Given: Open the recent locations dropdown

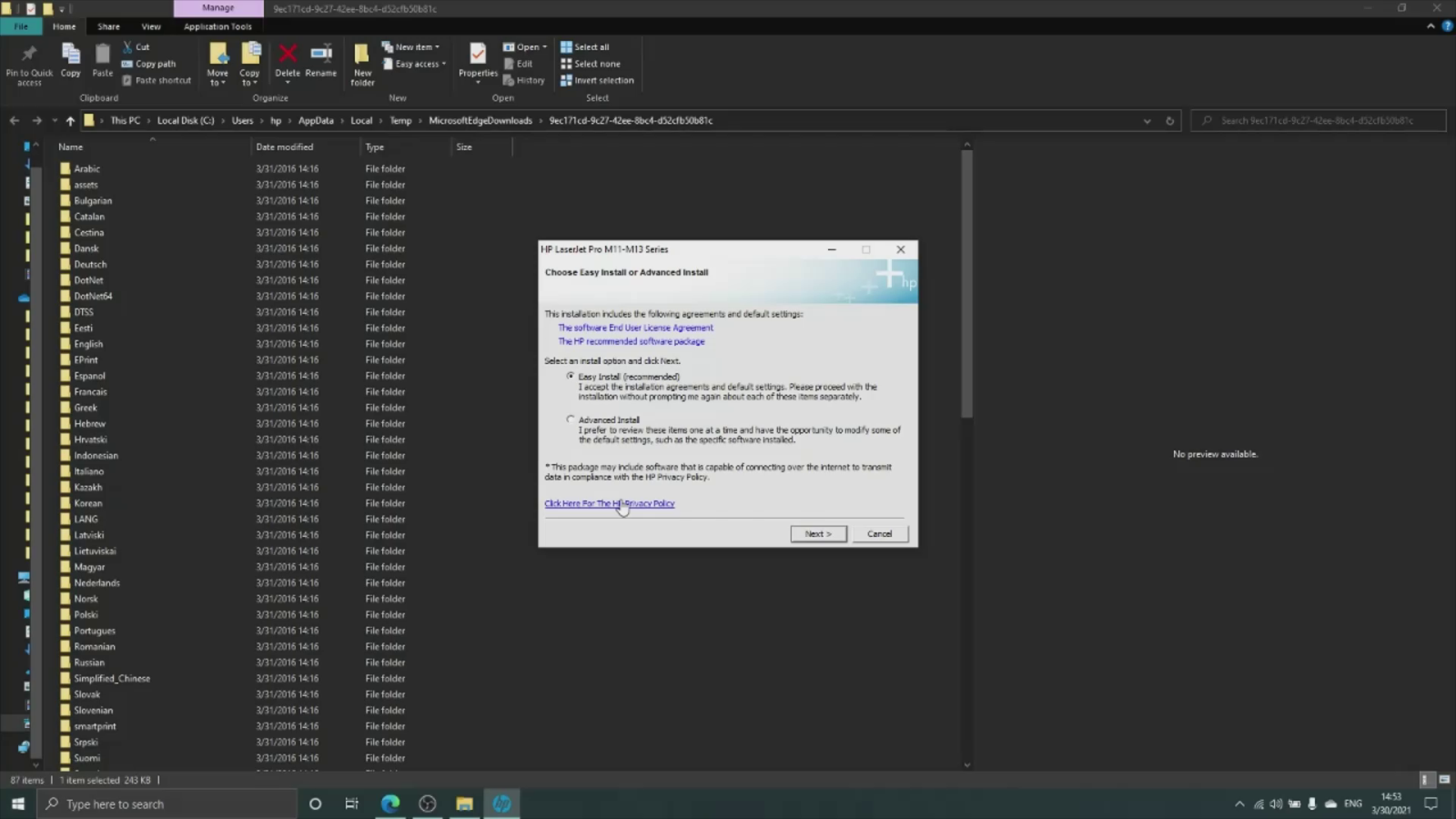Looking at the screenshot, I should click(55, 120).
